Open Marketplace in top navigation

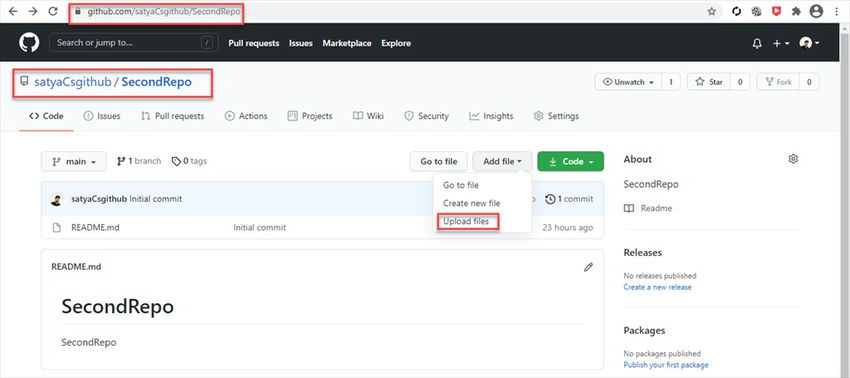pos(347,43)
